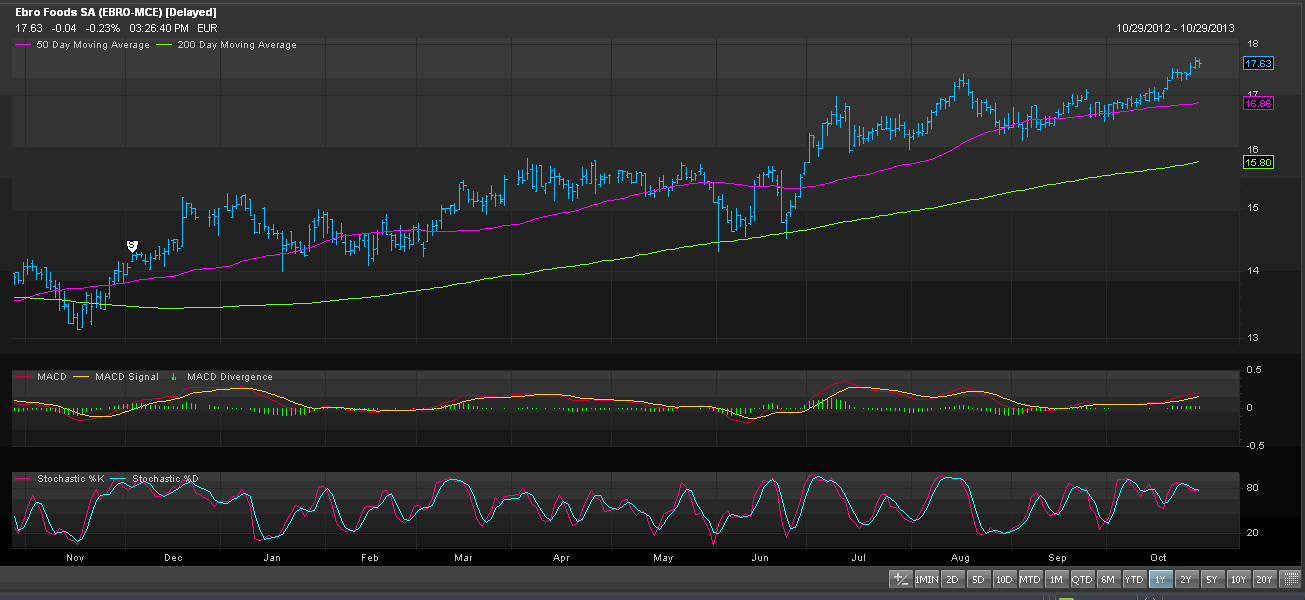Click the current price label 17.63
This screenshot has height=600, width=1305.
(1257, 63)
